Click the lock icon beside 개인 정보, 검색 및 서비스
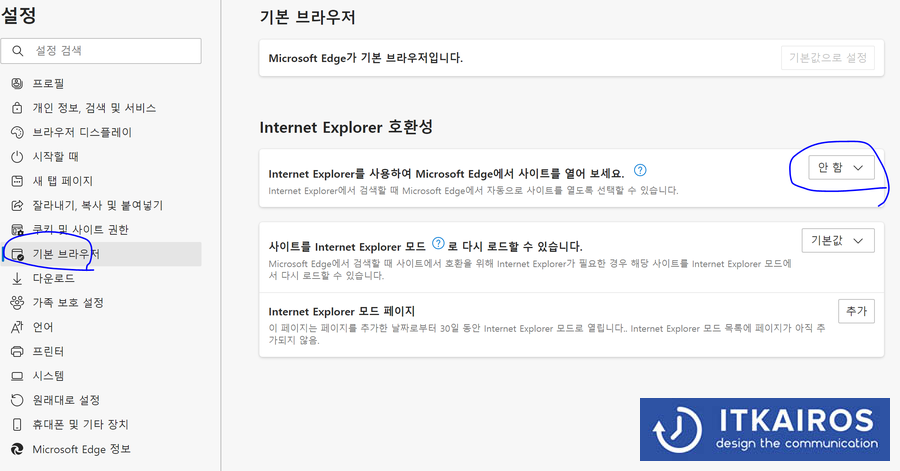Viewport: 900px width, 471px height. point(17,108)
